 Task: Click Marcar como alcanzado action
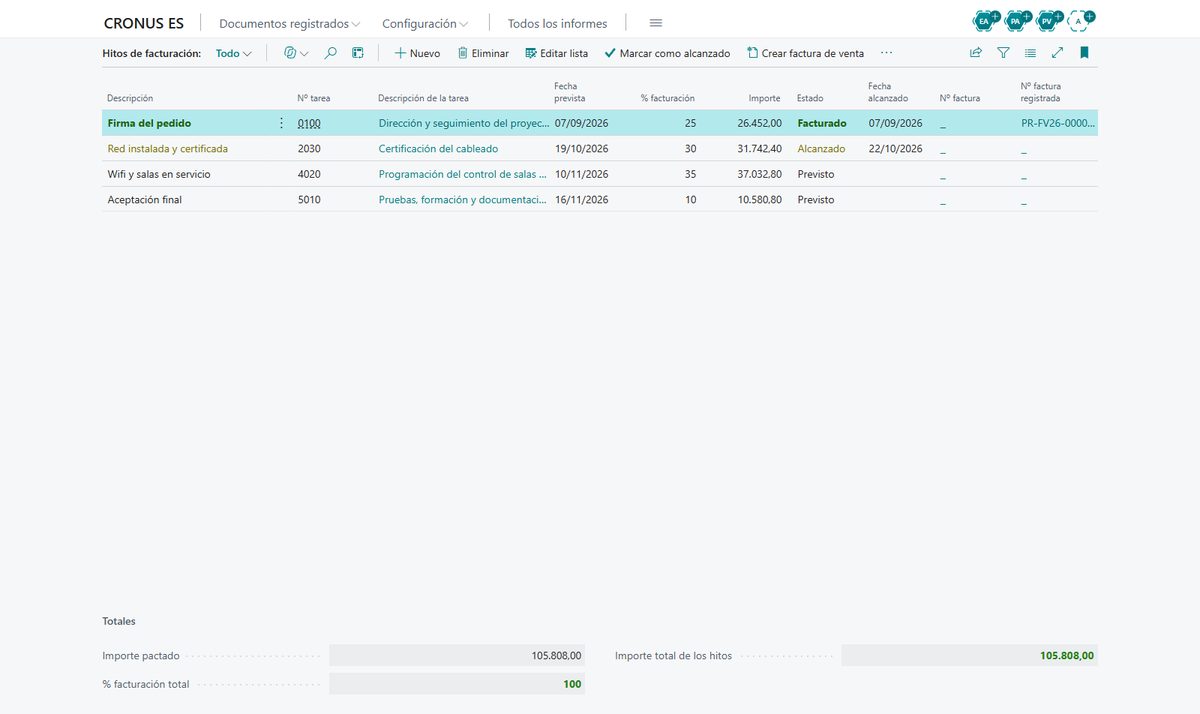tap(667, 53)
